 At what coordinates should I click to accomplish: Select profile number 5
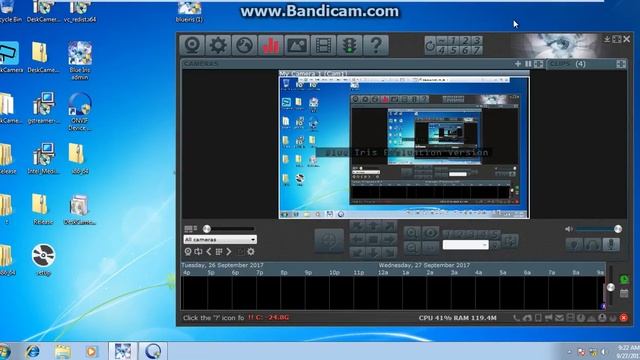point(453,50)
